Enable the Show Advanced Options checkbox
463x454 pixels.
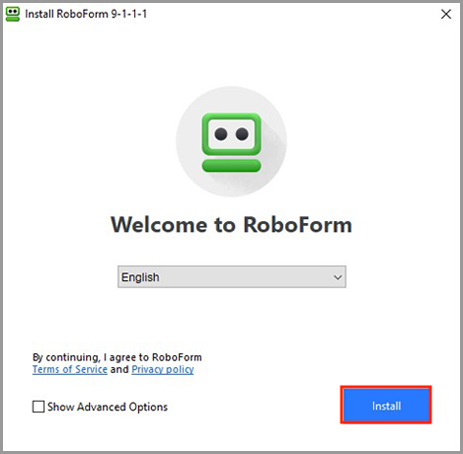click(38, 407)
